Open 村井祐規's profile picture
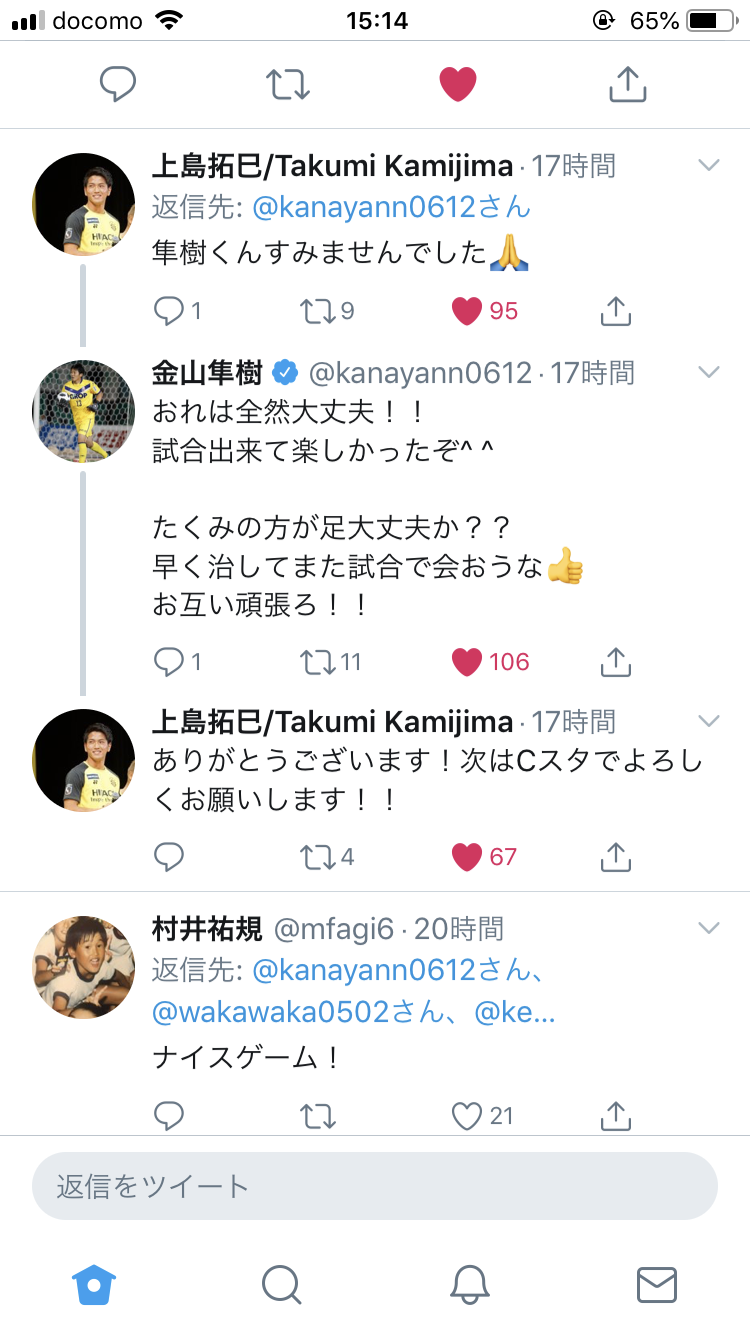Image resolution: width=750 pixels, height=1334 pixels. click(x=84, y=967)
